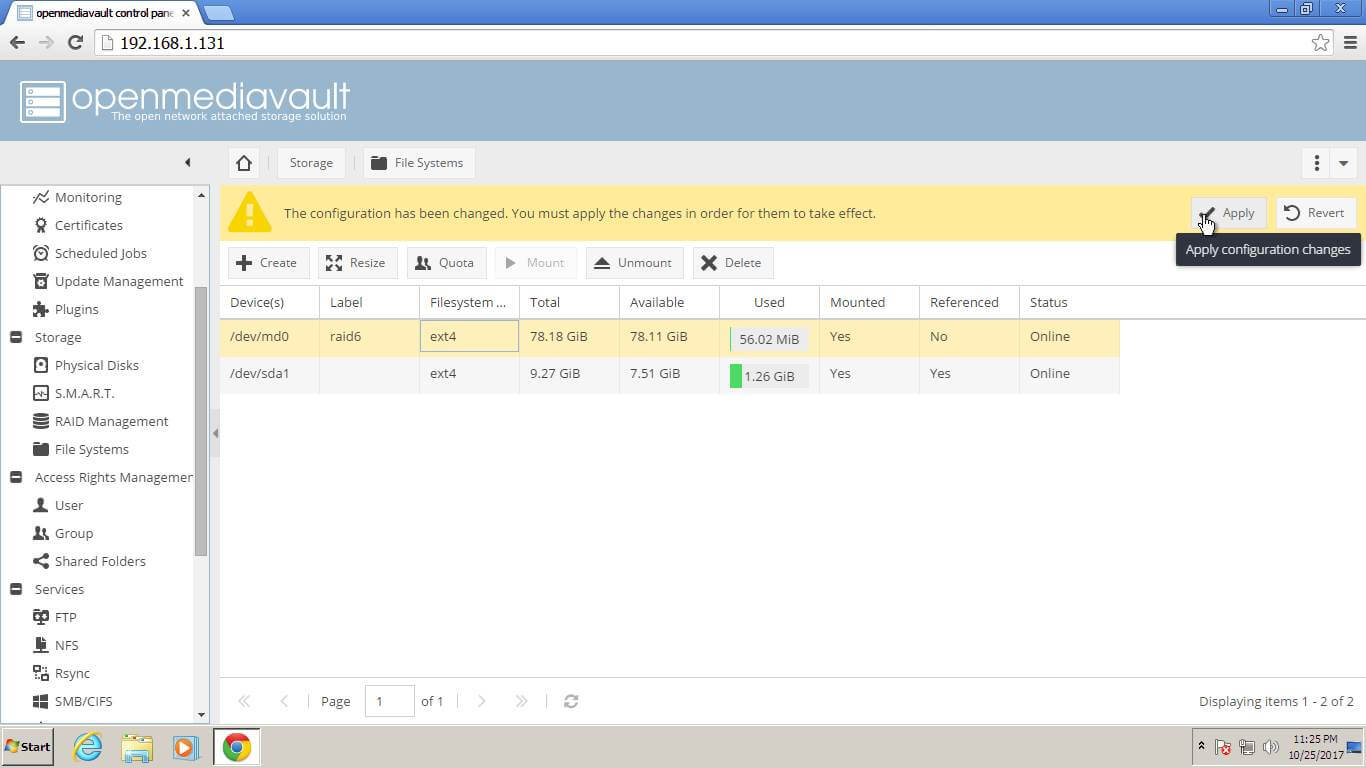Collapse the navigation sidebar arrow
Viewport: 1366px width, 768px height.
coord(188,163)
